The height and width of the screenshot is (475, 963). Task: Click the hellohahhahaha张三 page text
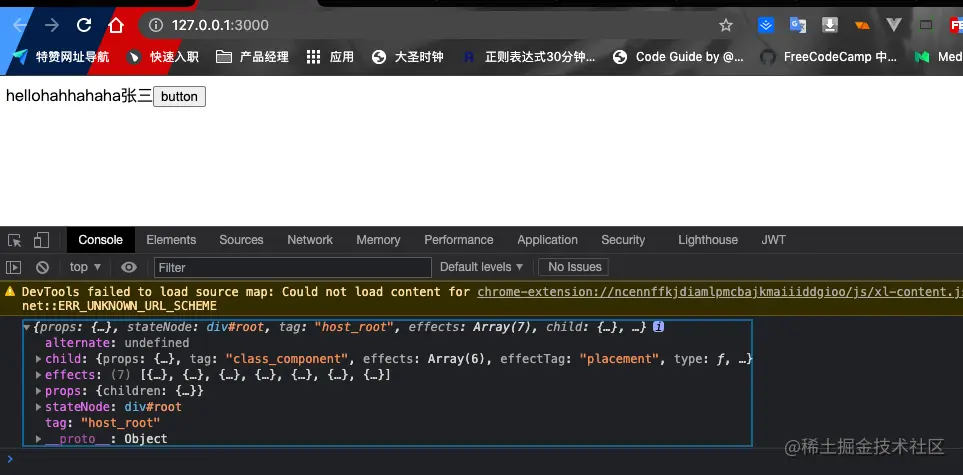pos(79,96)
